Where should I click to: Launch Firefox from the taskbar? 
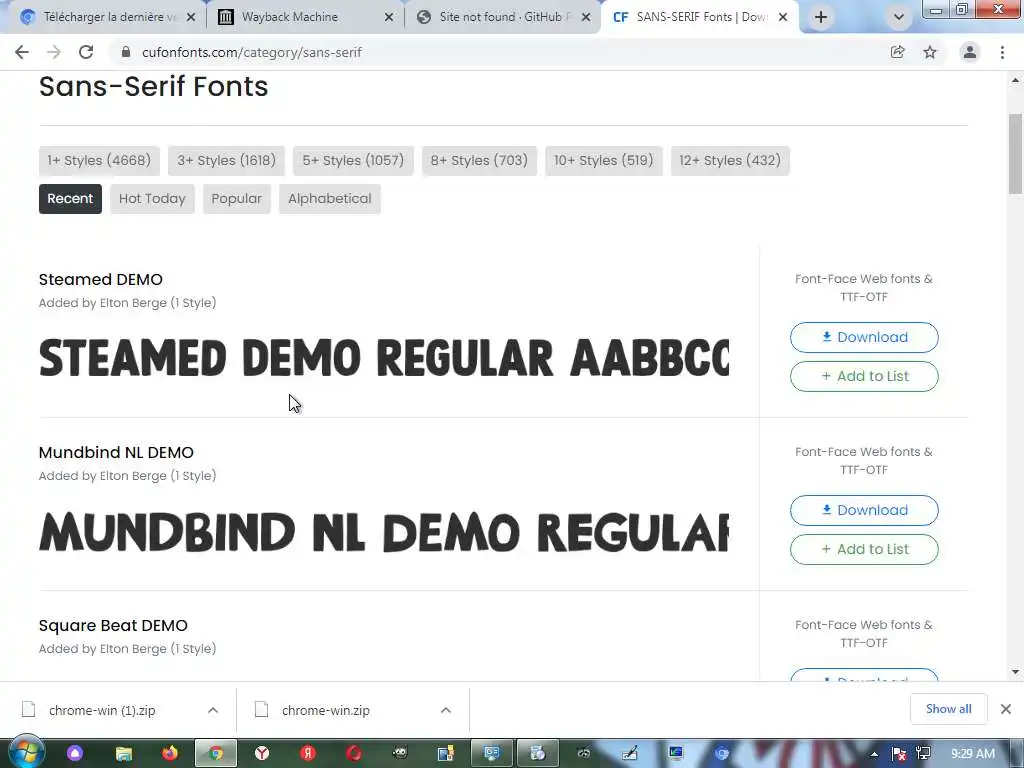pos(170,754)
